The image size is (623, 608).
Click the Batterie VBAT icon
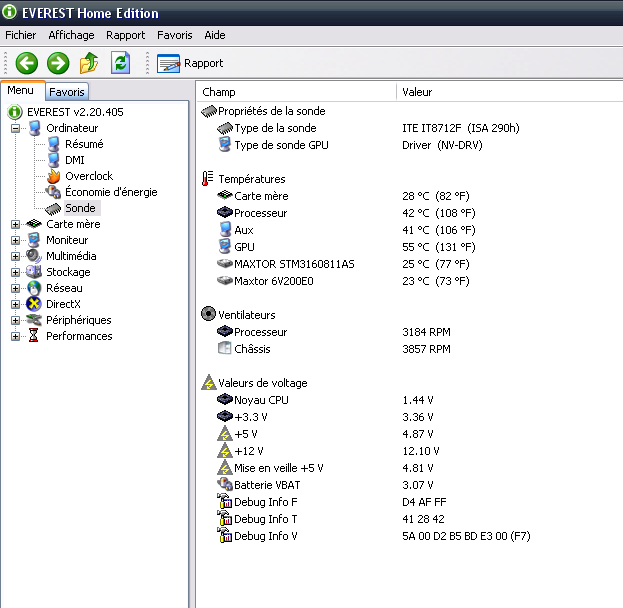[x=225, y=484]
